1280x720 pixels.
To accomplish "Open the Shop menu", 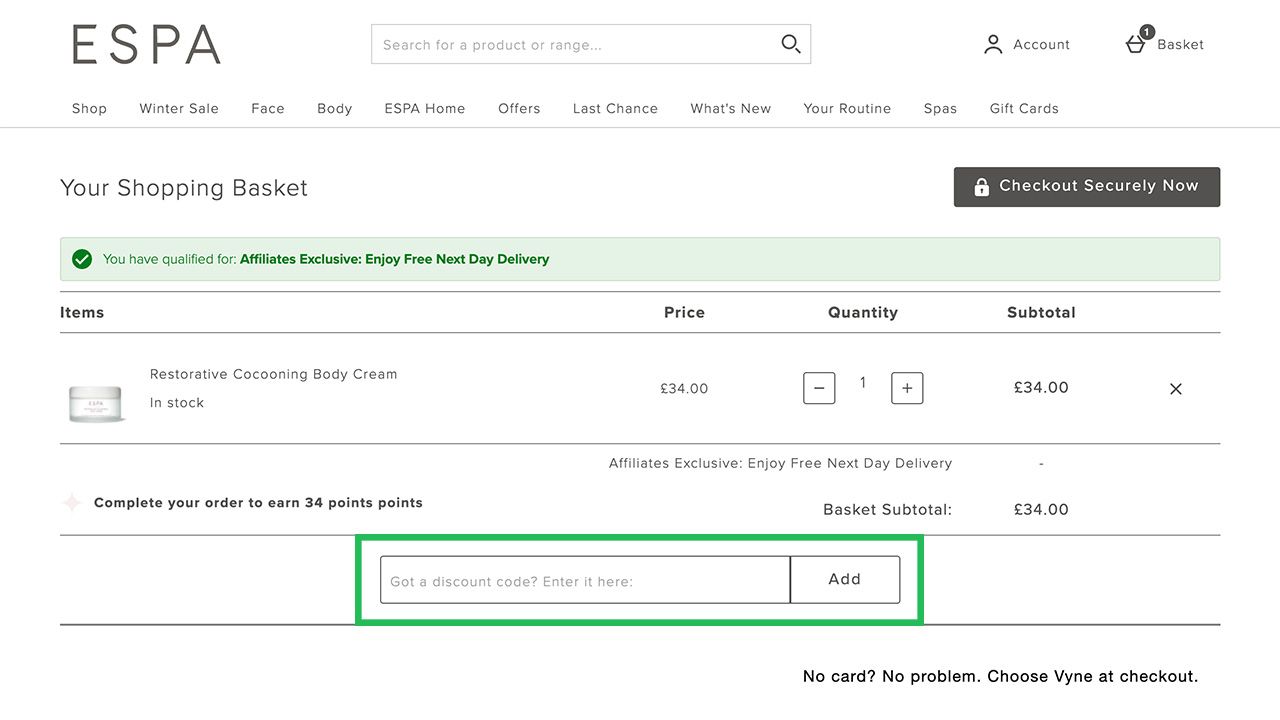I will [89, 108].
